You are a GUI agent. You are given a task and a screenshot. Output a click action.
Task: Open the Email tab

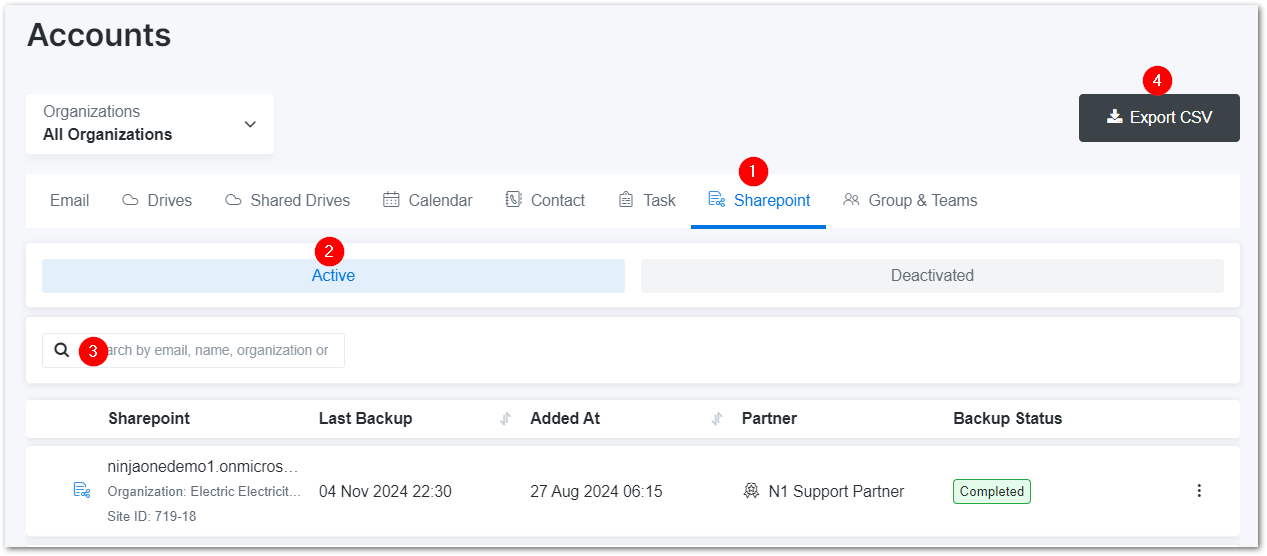[x=69, y=200]
